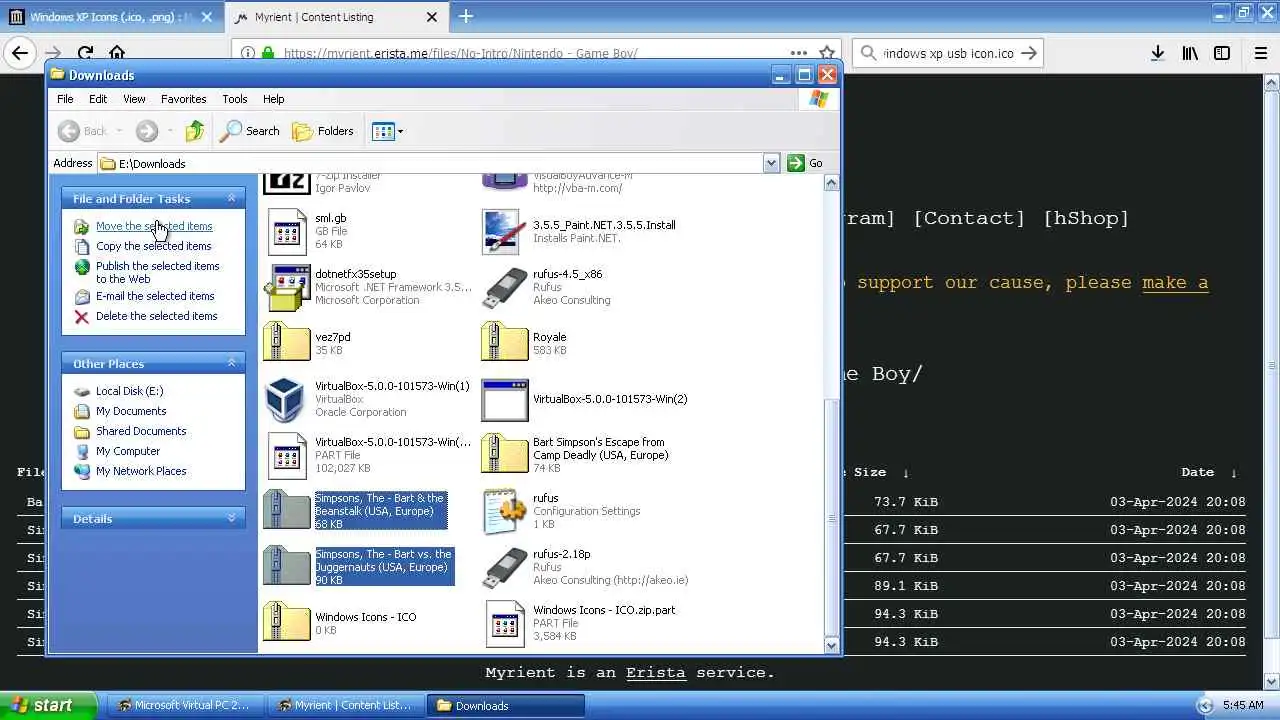Select the 3.5.5_Paint.NET.3.5.5.Install icon
The image size is (1280, 720).
pos(503,232)
